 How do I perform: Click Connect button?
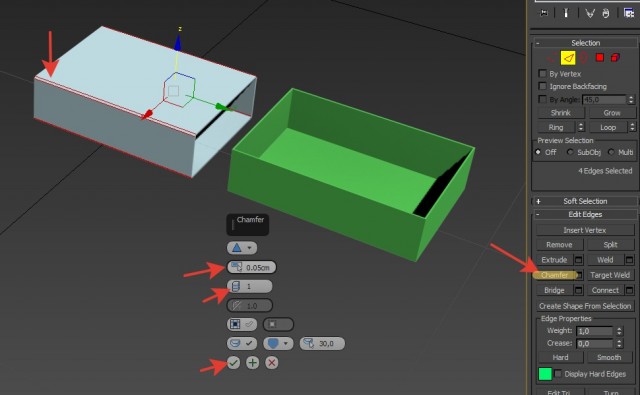[605, 290]
